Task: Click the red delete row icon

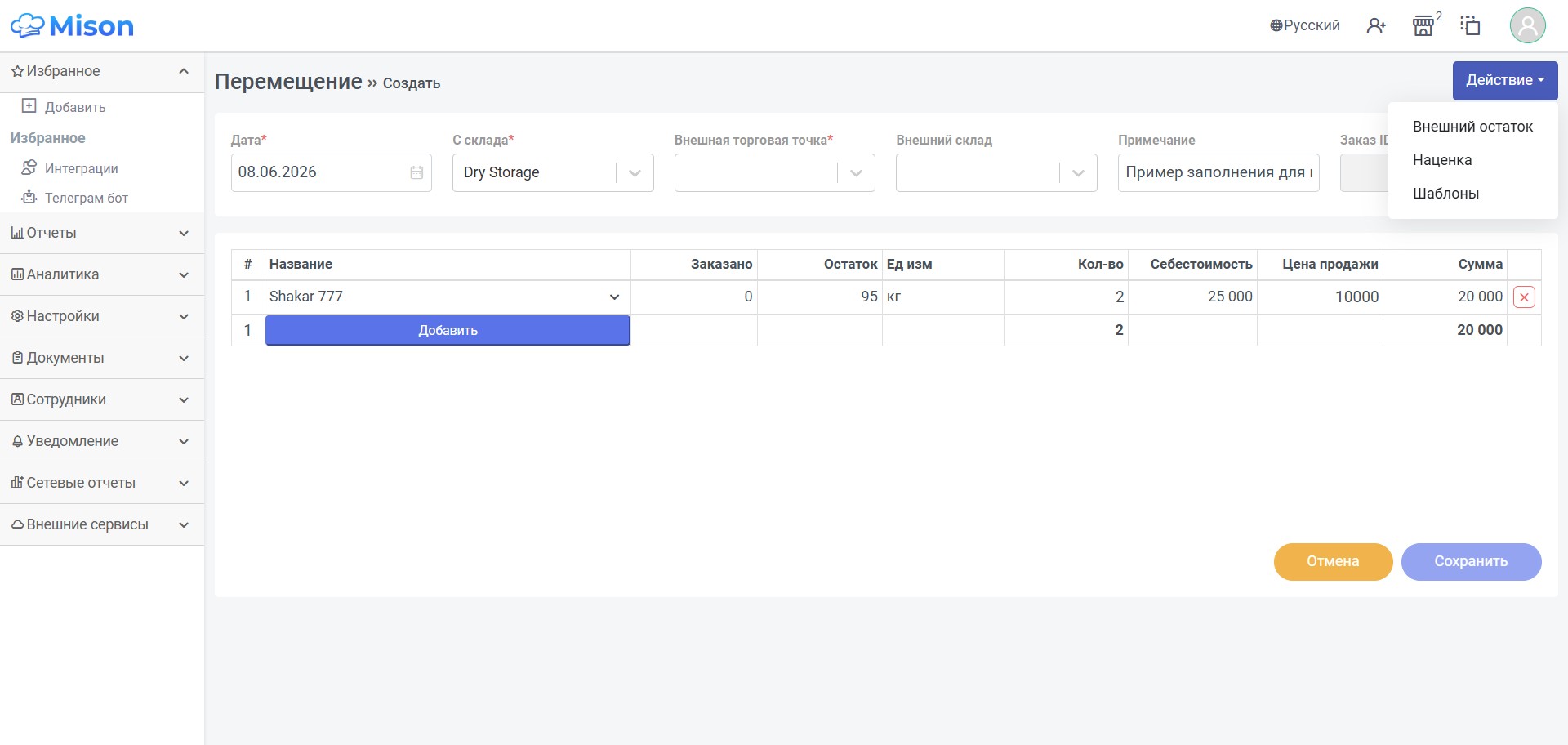Action: 1524,297
